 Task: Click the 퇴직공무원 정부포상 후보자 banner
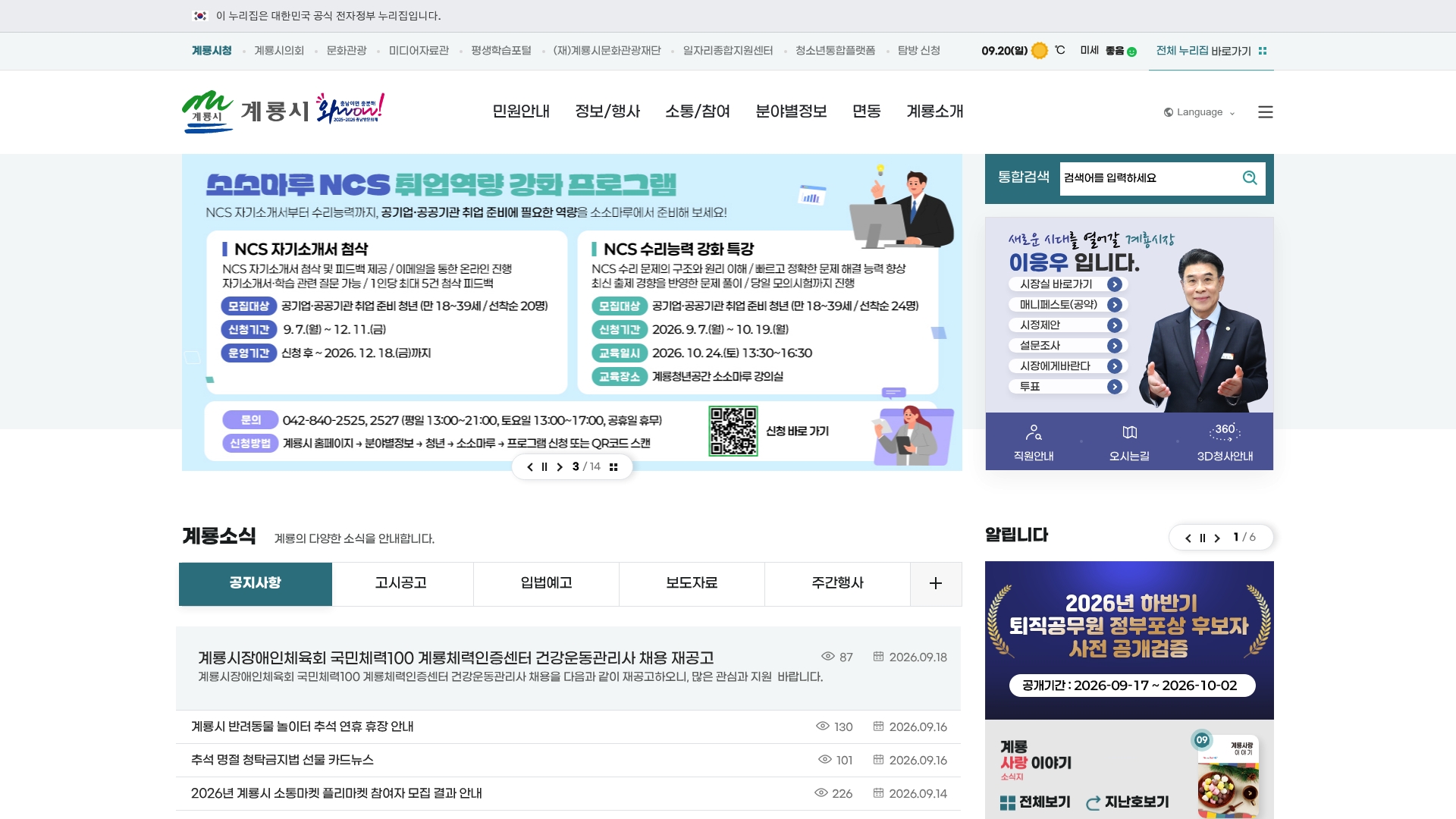1129,641
